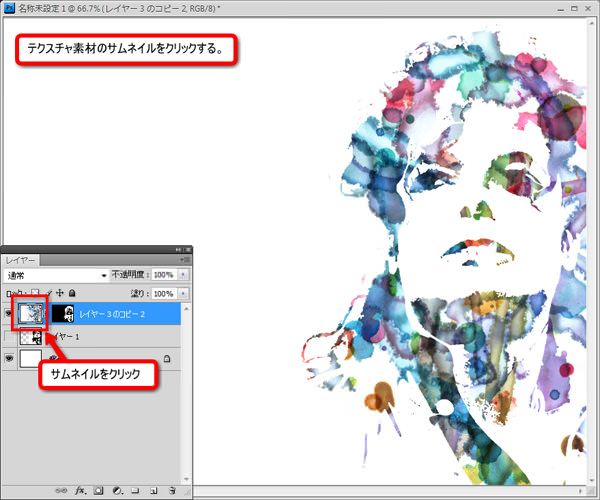Click the 塗り 100% value field
The width and height of the screenshot is (600, 500).
(164, 293)
